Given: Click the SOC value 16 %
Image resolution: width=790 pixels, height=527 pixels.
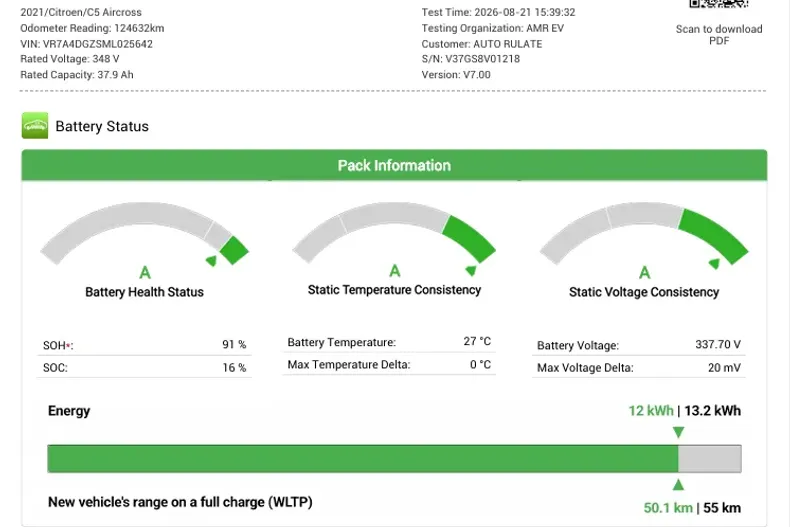Looking at the screenshot, I should coord(234,368).
